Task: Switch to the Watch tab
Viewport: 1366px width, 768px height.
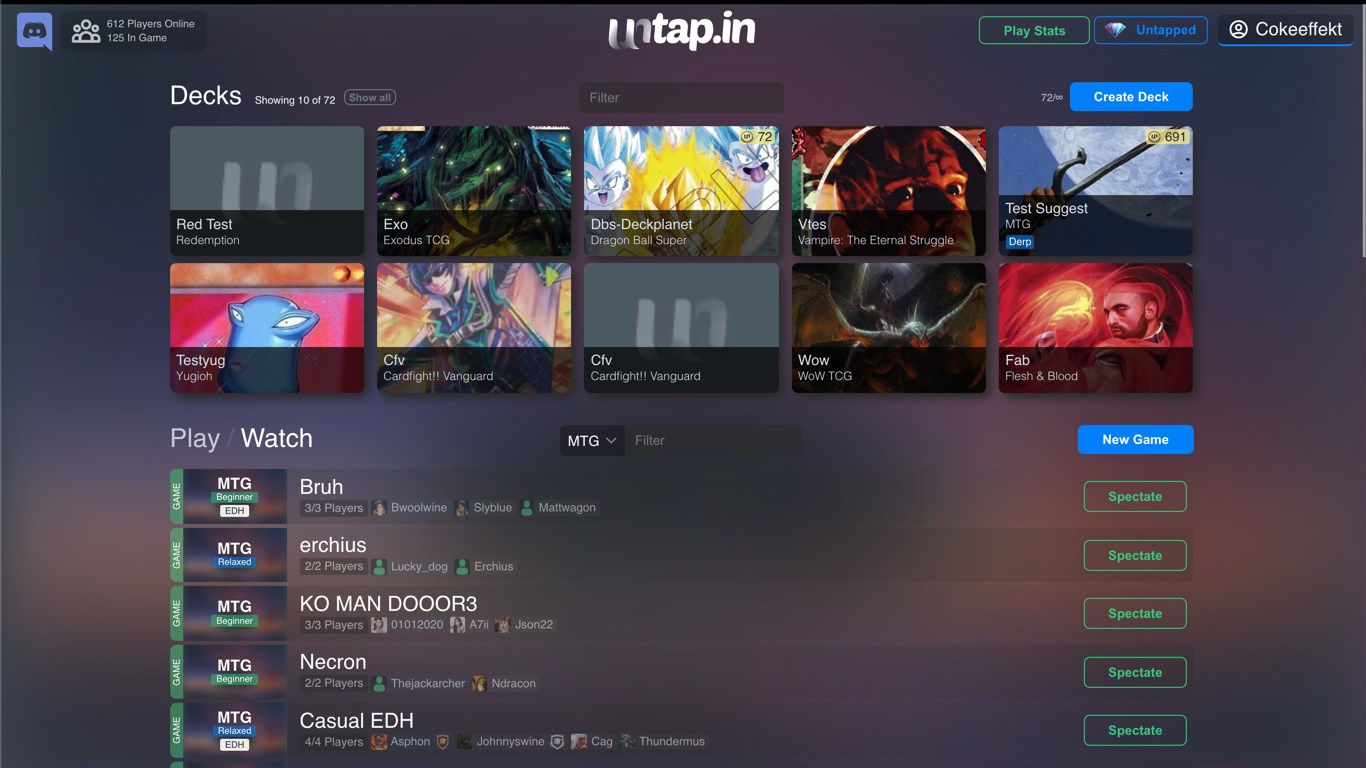Action: click(x=277, y=439)
